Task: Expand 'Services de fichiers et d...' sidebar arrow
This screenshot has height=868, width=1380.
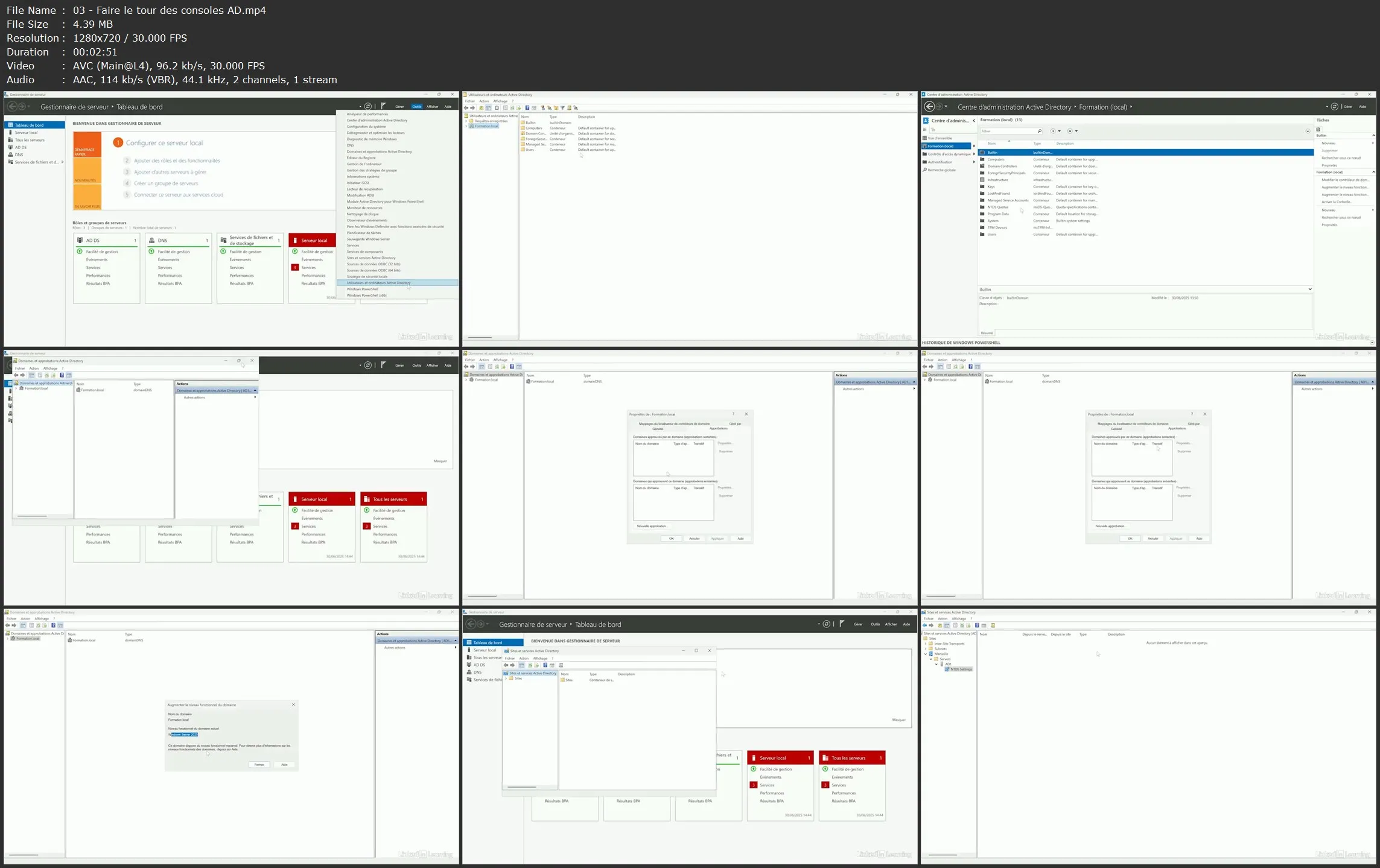Action: click(62, 162)
